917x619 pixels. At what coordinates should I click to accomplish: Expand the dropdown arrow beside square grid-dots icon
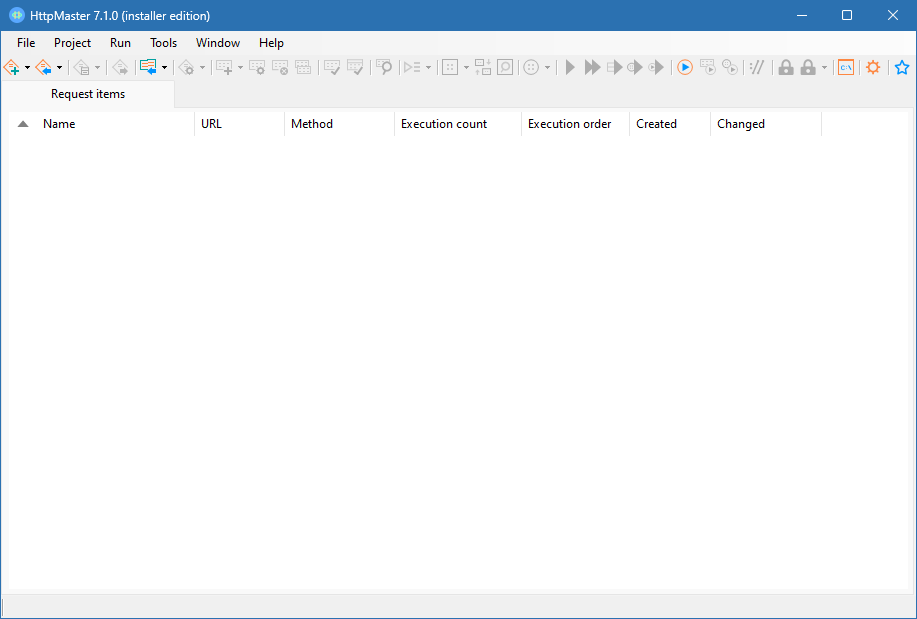click(466, 68)
